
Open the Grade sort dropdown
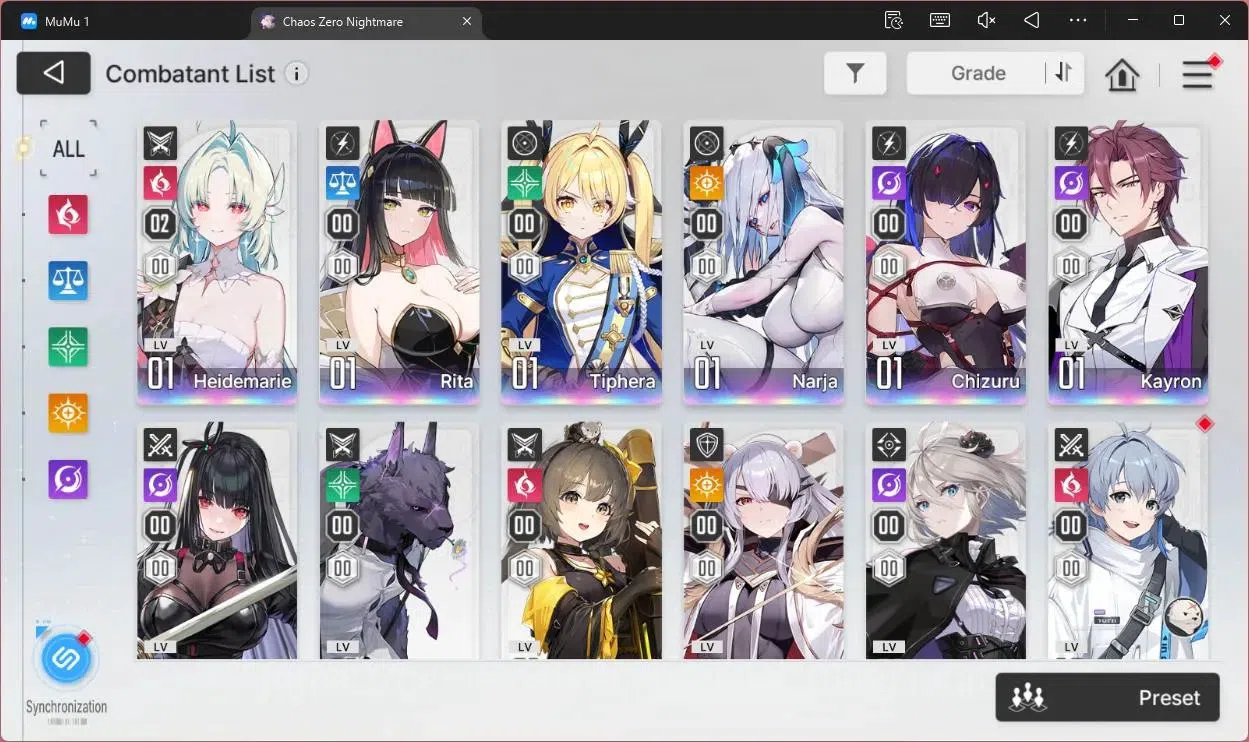tap(977, 73)
